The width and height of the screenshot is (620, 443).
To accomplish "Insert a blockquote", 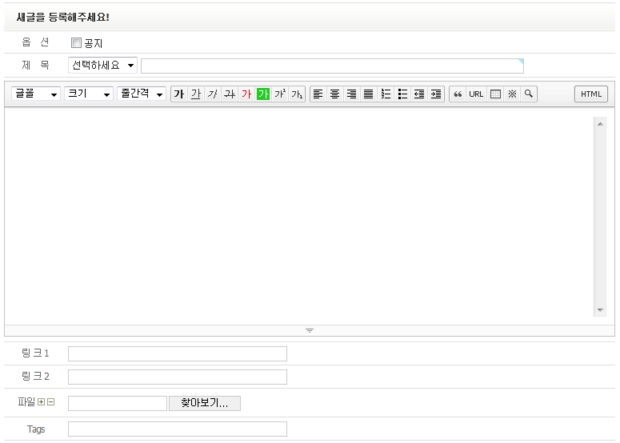I will (x=458, y=93).
